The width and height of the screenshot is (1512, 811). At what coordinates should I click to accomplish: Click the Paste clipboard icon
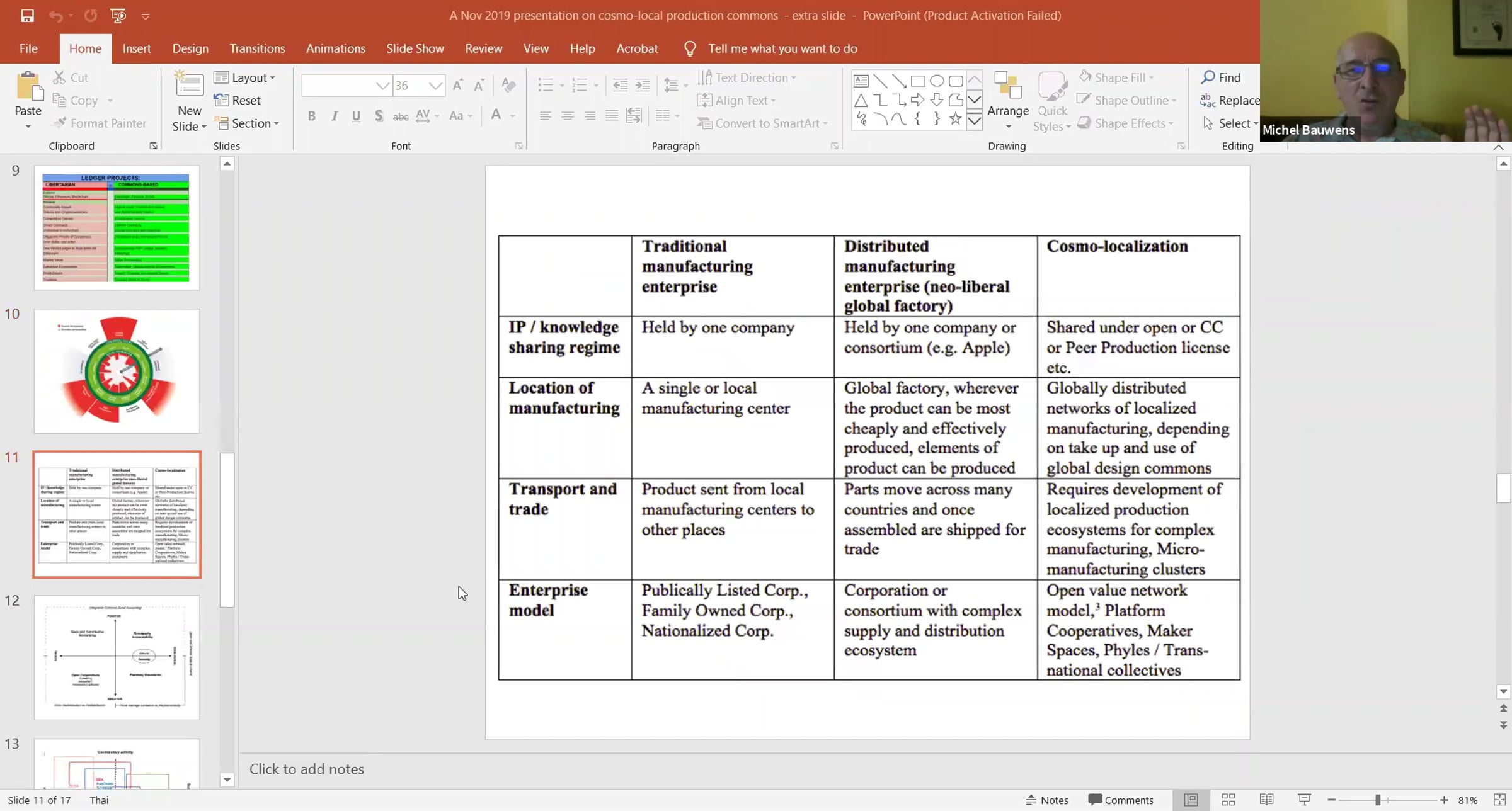pyautogui.click(x=28, y=86)
